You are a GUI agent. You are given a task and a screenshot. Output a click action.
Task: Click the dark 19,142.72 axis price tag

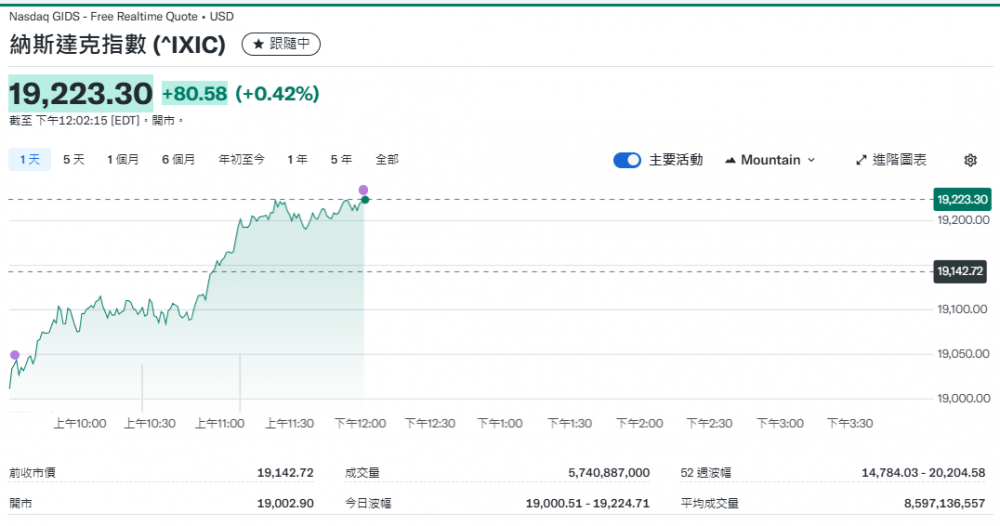962,271
